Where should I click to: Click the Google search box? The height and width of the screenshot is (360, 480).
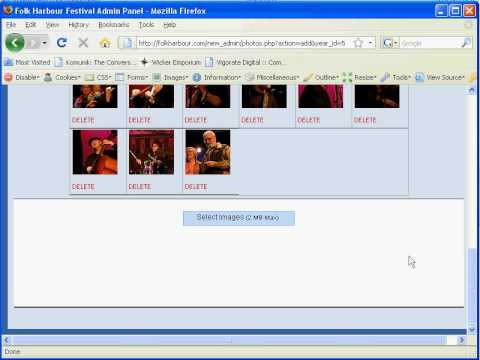coord(430,43)
